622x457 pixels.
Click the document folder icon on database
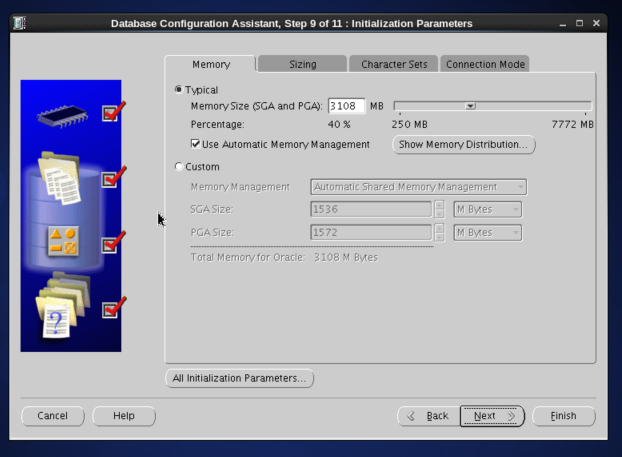click(60, 179)
